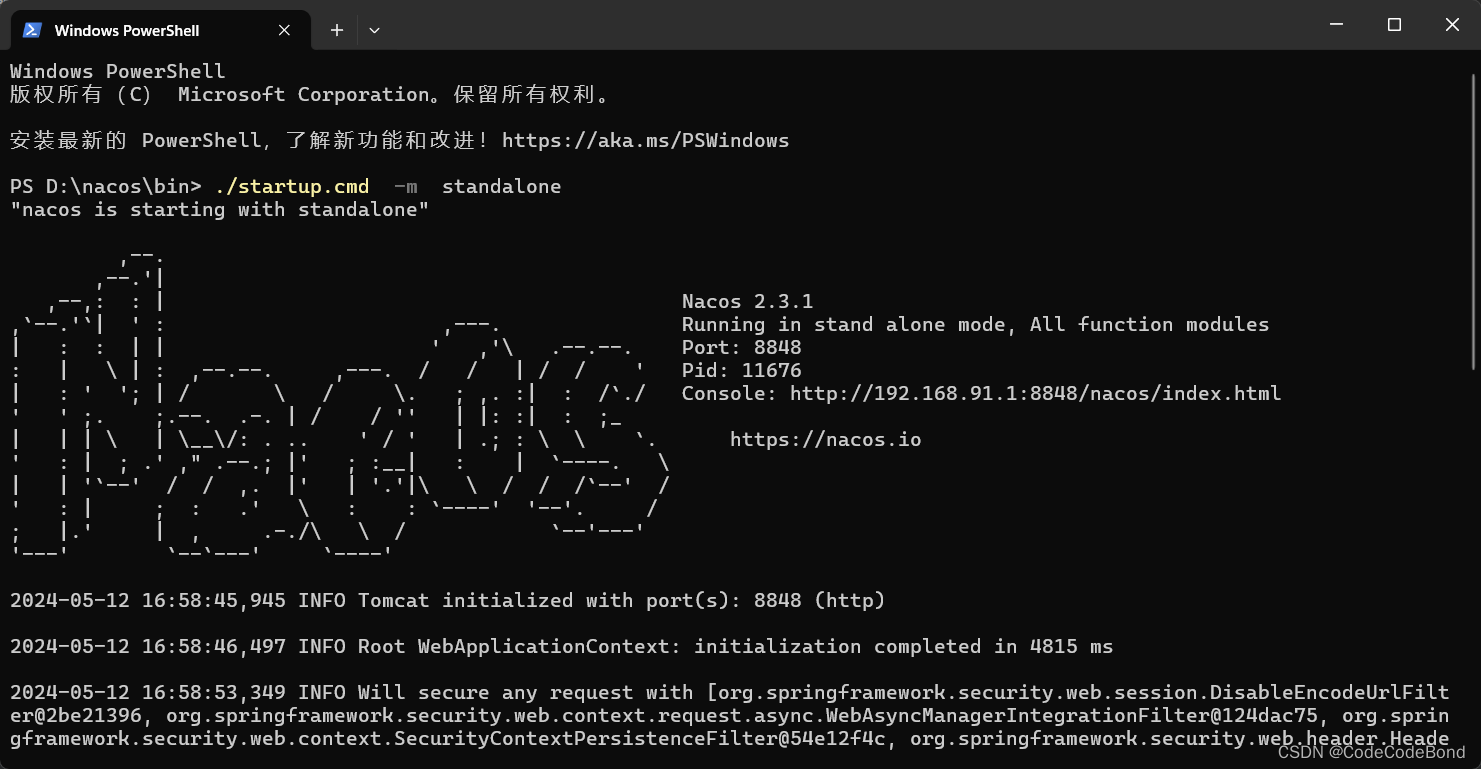Click the Nacos ASCII art logo

[x=330, y=400]
